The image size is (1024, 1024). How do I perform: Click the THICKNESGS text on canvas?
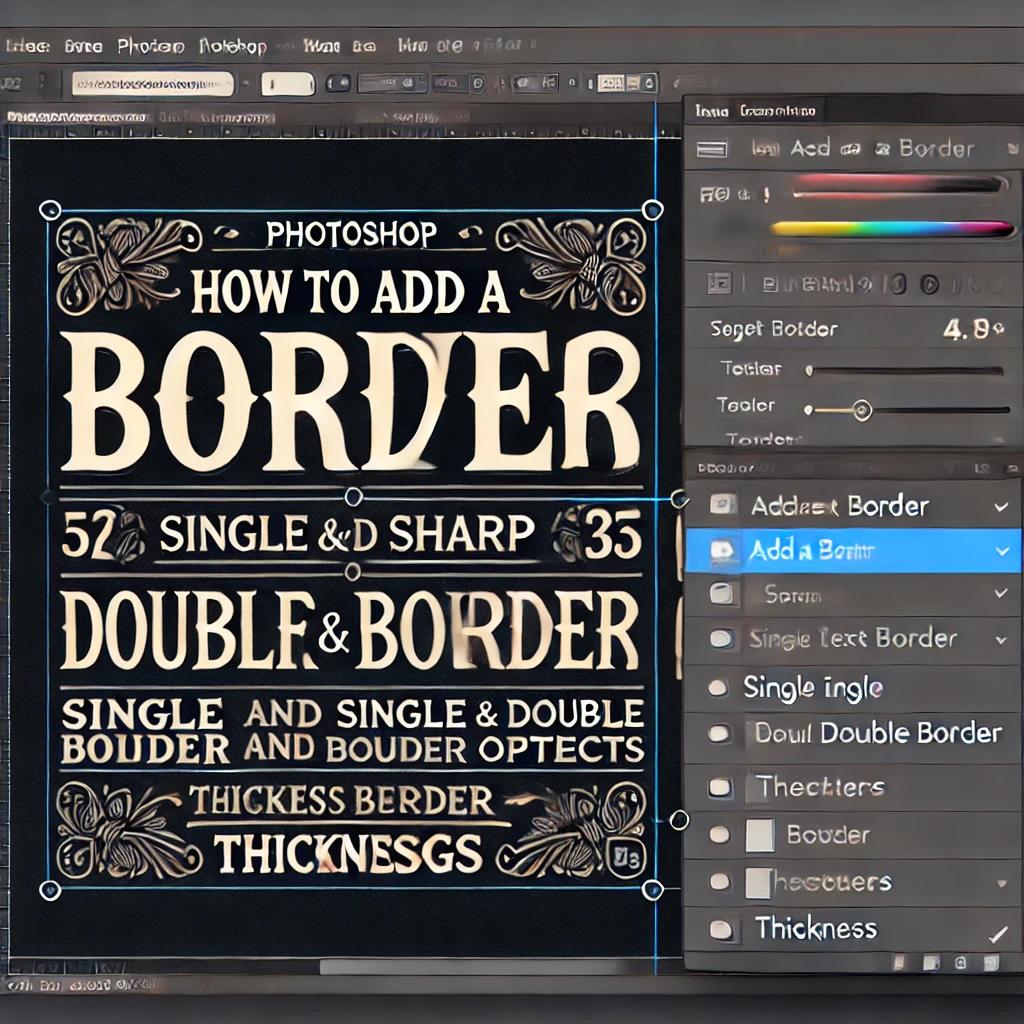[x=349, y=854]
